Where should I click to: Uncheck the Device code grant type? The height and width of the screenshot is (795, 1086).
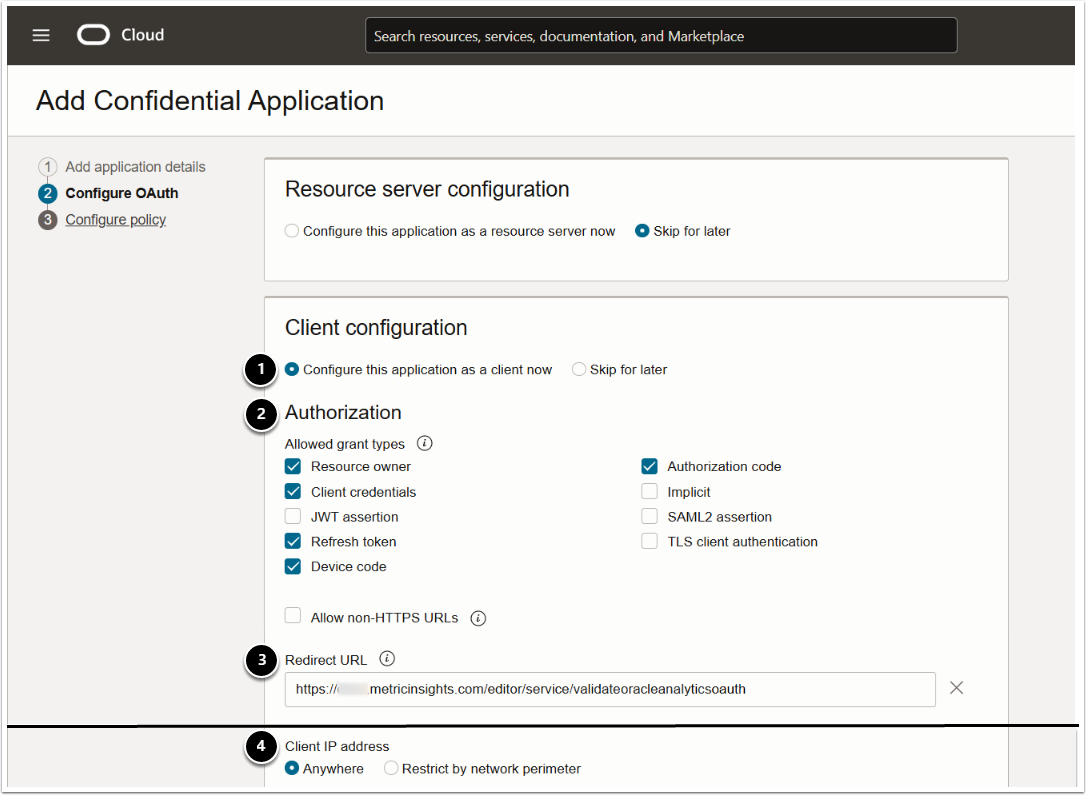pyautogui.click(x=293, y=567)
